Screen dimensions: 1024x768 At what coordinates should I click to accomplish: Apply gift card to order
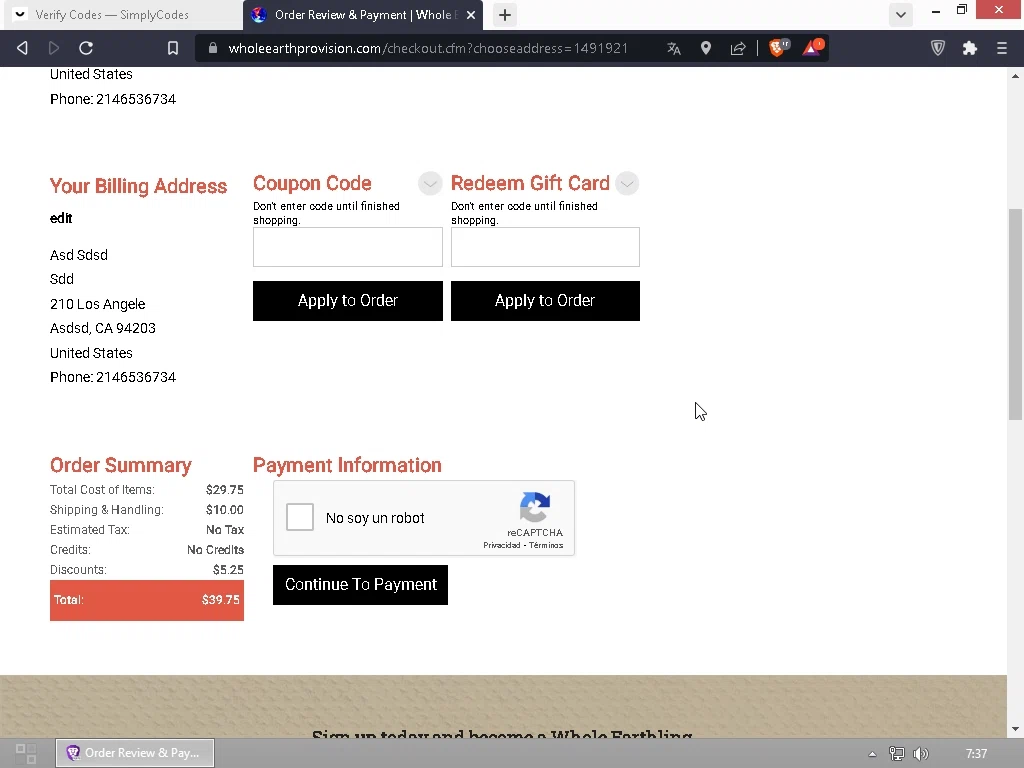[x=545, y=301]
